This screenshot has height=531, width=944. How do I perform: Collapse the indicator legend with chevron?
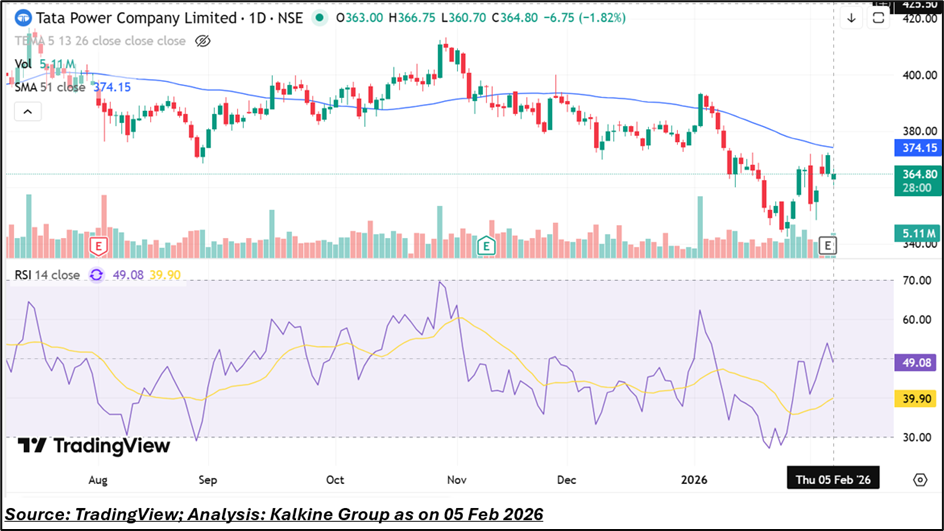[27, 111]
